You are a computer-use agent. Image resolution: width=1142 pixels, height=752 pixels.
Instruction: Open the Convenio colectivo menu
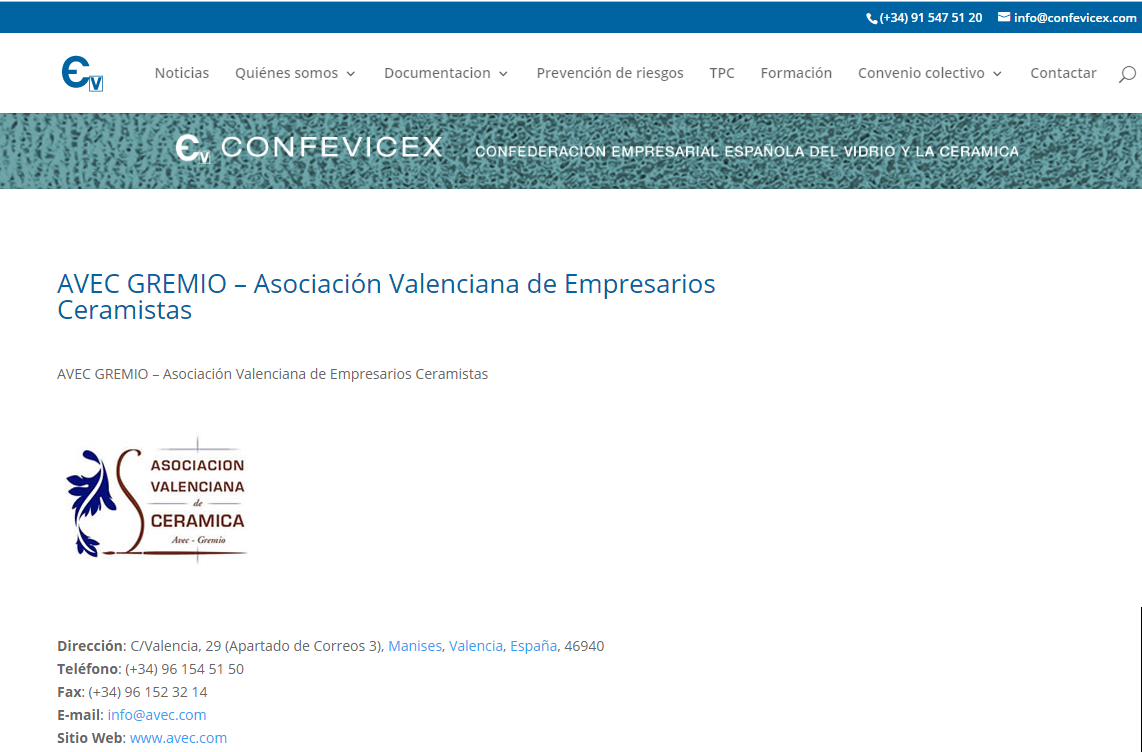coord(921,73)
